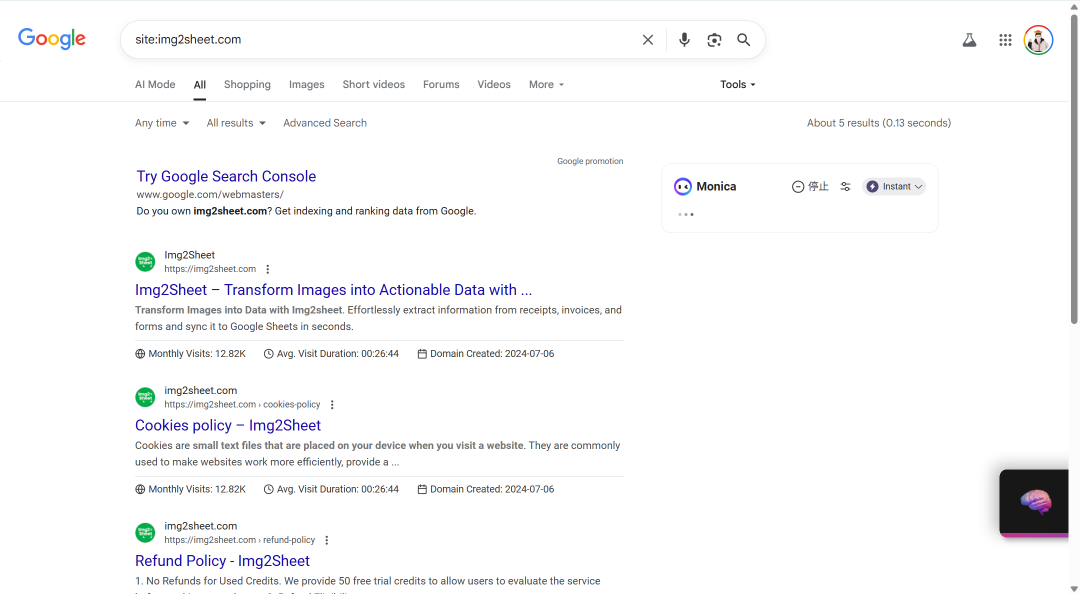The width and height of the screenshot is (1080, 594).
Task: Click the Img2Sheet site name of the first result
Action: point(189,255)
